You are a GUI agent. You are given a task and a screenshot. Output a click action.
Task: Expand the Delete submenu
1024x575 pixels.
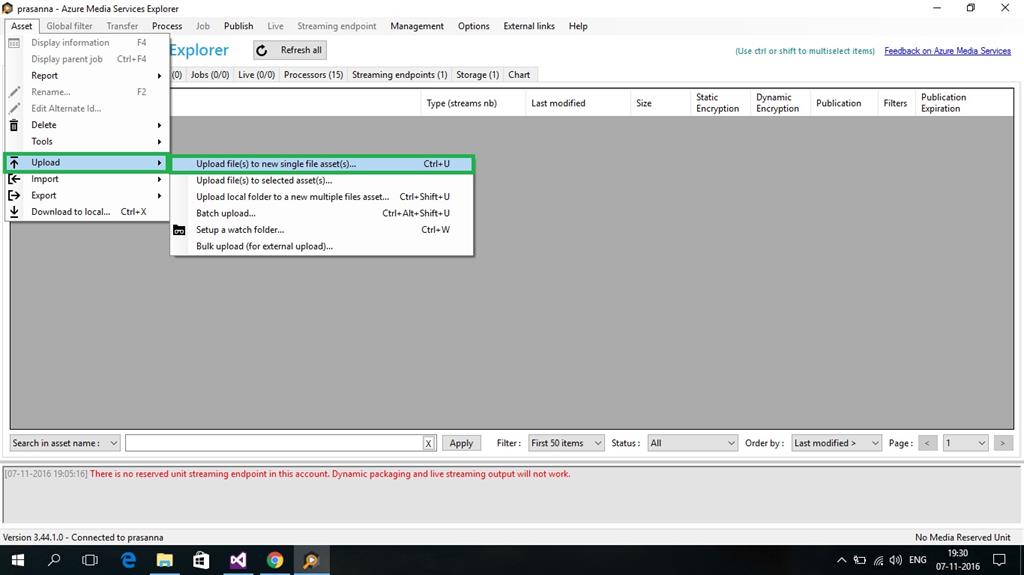click(x=87, y=125)
